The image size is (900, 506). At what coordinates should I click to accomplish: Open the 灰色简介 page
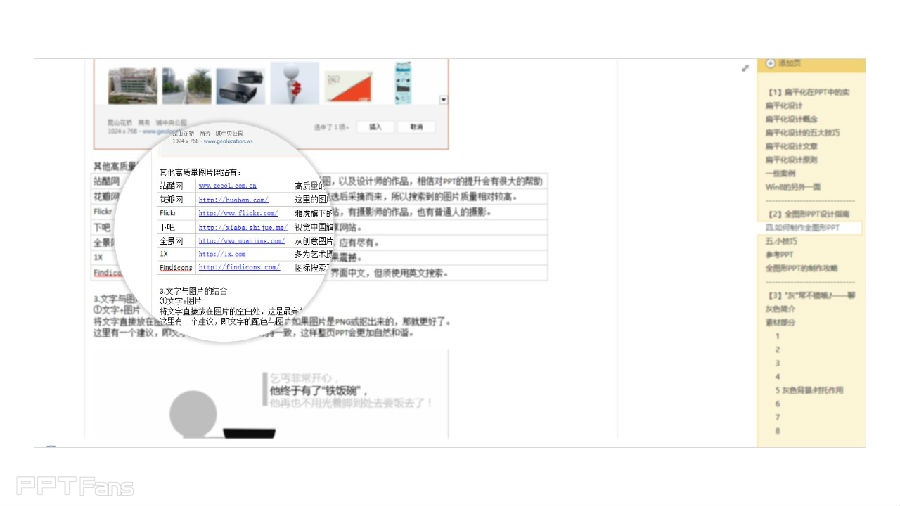tap(781, 309)
